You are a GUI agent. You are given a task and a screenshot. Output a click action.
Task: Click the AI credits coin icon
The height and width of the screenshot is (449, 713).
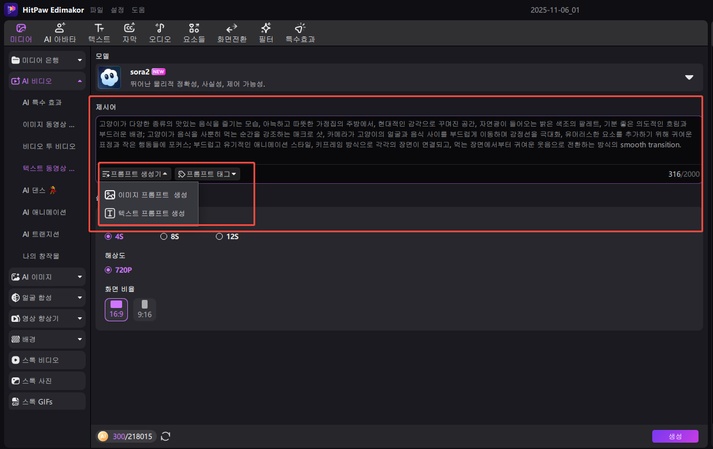103,436
